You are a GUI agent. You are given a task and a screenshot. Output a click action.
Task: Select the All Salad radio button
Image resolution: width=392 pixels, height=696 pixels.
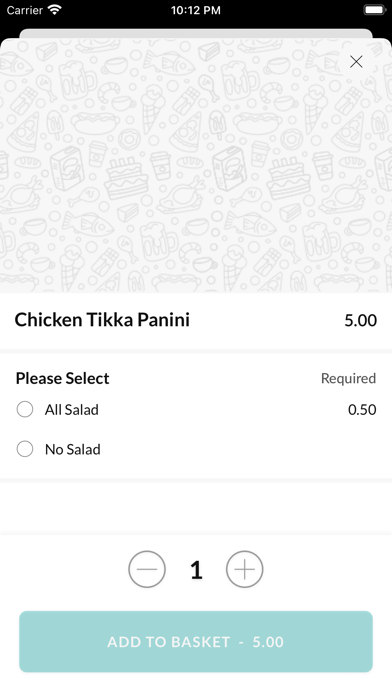click(25, 409)
